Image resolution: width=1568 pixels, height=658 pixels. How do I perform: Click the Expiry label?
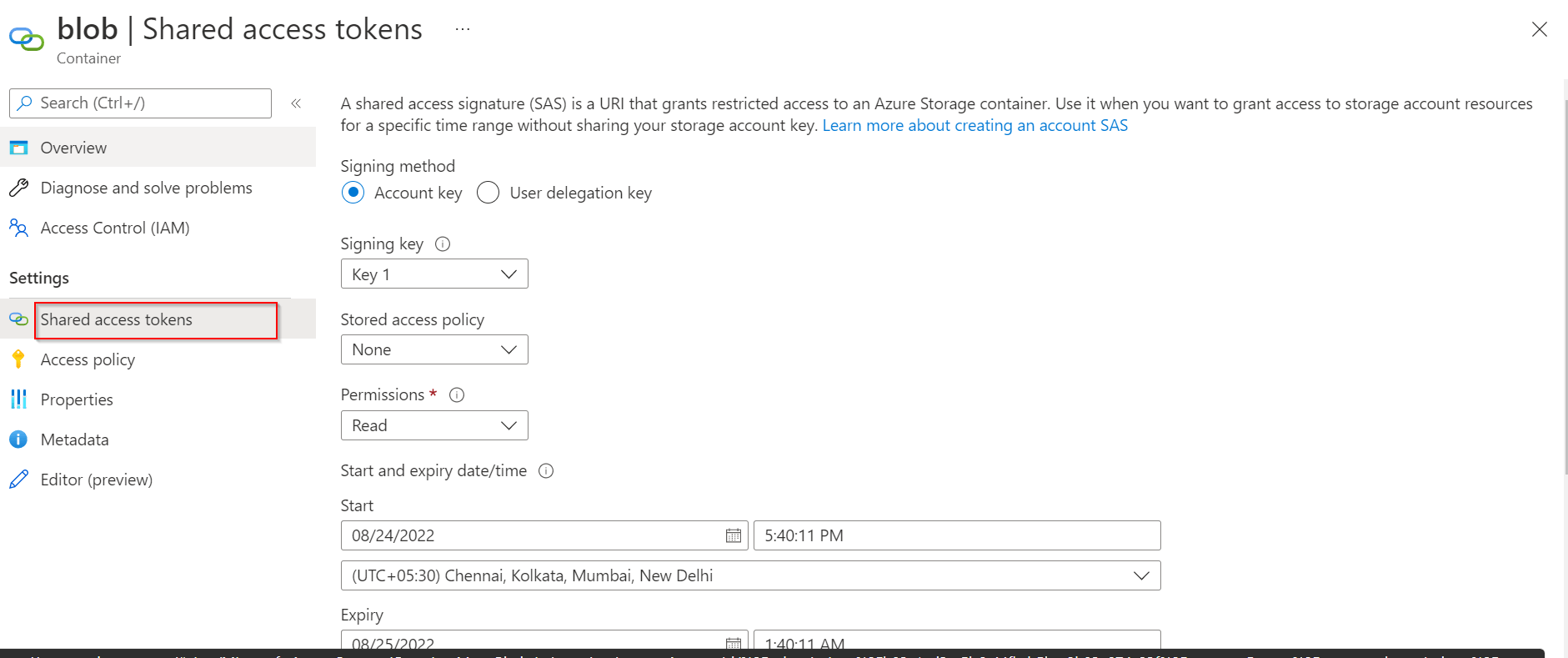click(x=362, y=615)
